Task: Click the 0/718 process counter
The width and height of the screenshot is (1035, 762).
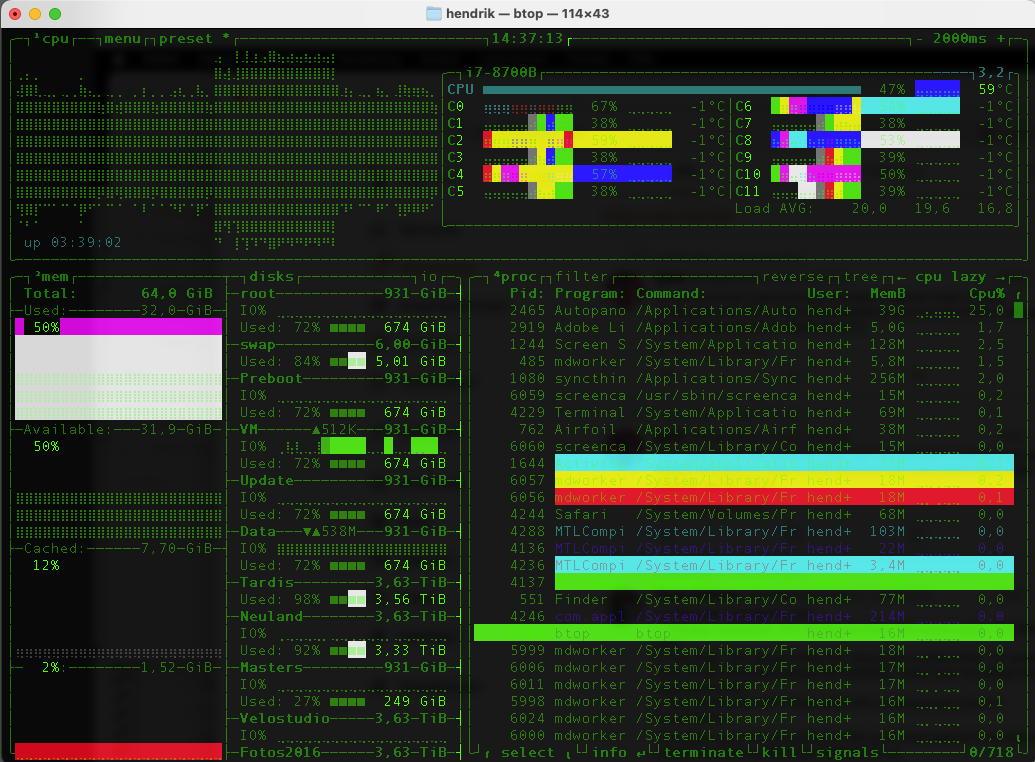Action: (x=991, y=752)
